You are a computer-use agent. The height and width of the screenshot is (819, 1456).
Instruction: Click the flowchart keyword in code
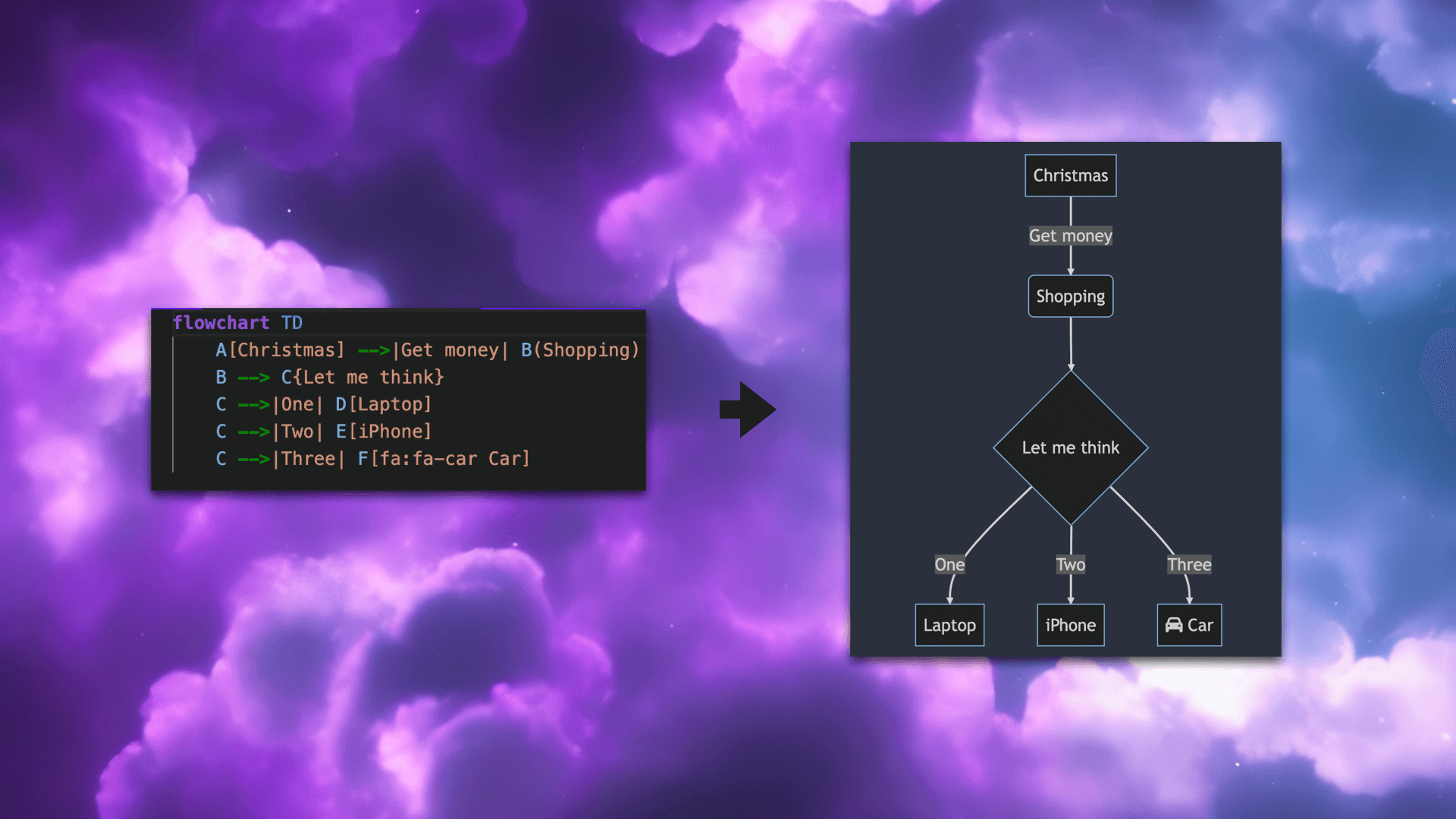[x=221, y=323]
